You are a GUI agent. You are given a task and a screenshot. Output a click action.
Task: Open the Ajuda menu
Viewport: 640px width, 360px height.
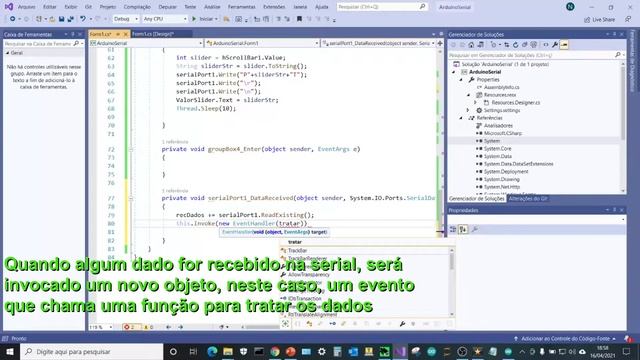point(322,7)
